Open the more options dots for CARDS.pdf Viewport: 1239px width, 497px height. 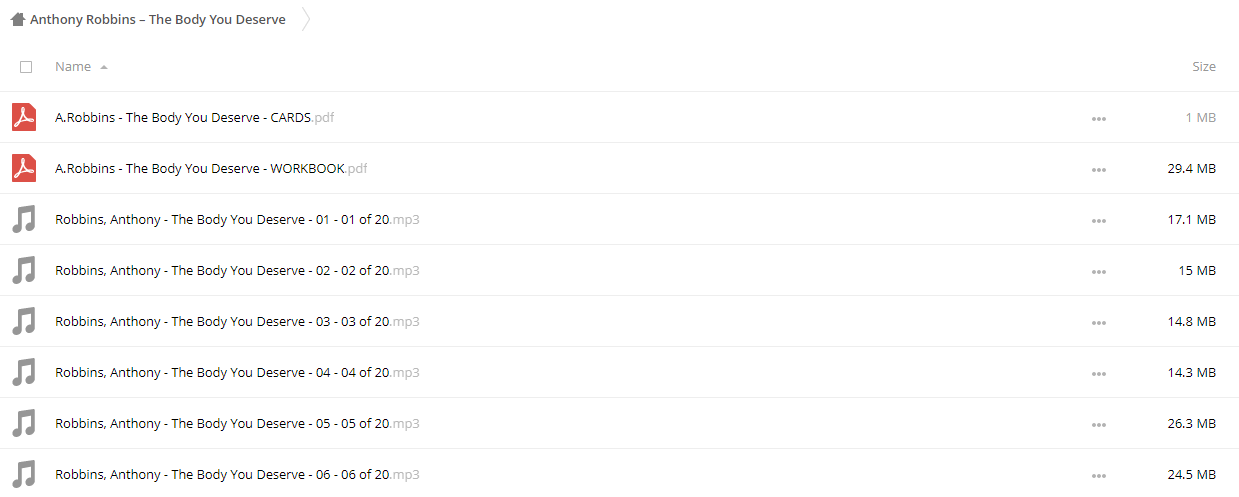tap(1099, 118)
